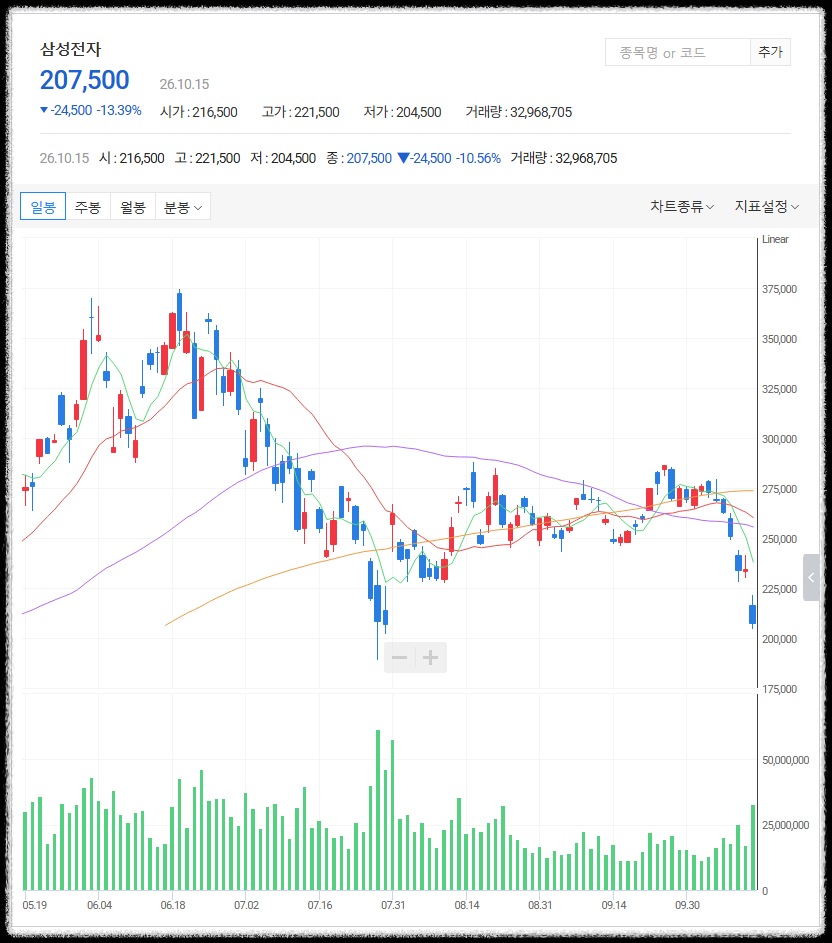Image resolution: width=832 pixels, height=943 pixels.
Task: Select the 일봉 daily chart tab
Action: (43, 206)
